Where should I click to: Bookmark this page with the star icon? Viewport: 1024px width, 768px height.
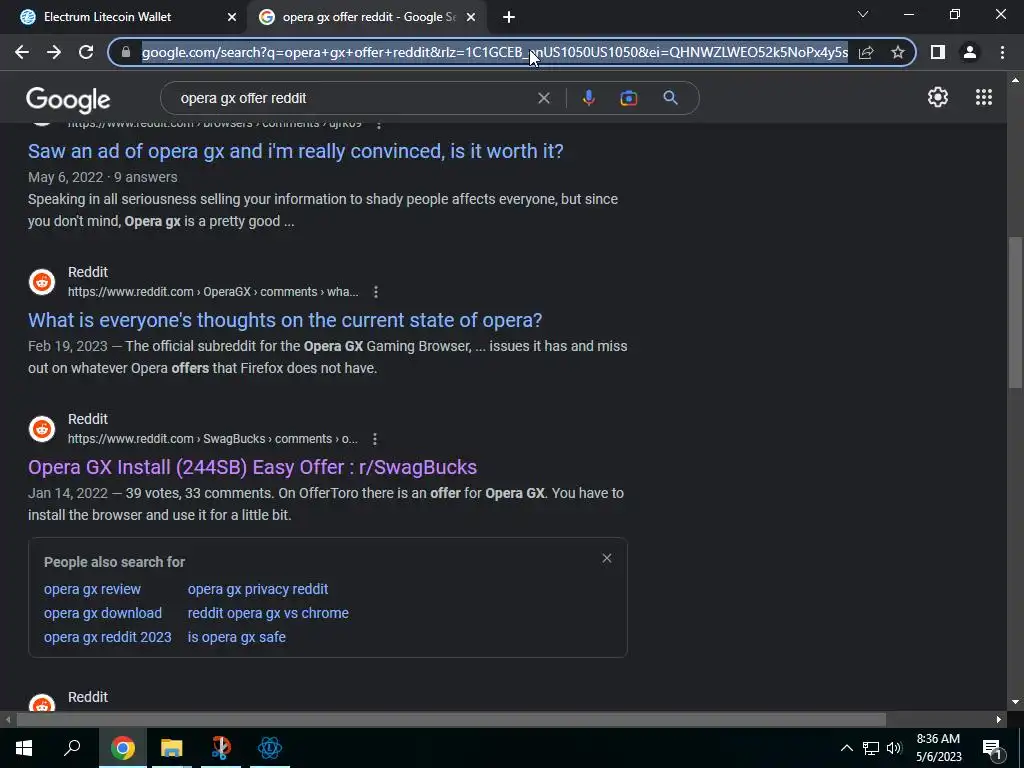point(898,52)
